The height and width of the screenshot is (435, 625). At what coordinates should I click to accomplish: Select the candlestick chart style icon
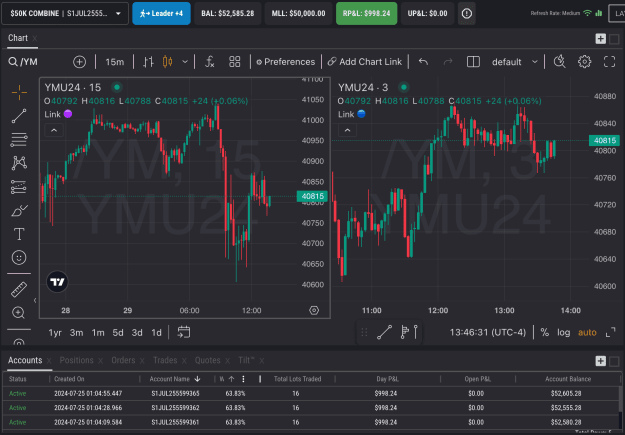tap(168, 62)
